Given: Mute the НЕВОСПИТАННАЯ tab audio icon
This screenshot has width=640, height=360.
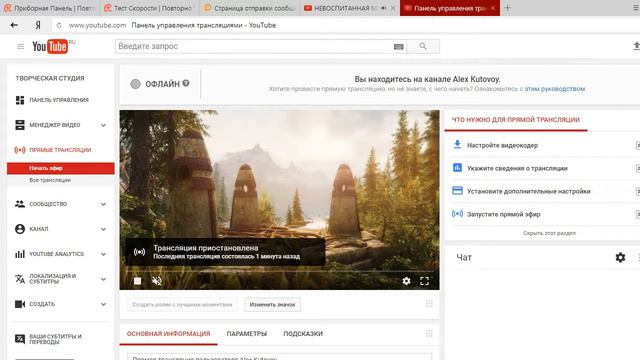Looking at the screenshot, I should click(383, 8).
